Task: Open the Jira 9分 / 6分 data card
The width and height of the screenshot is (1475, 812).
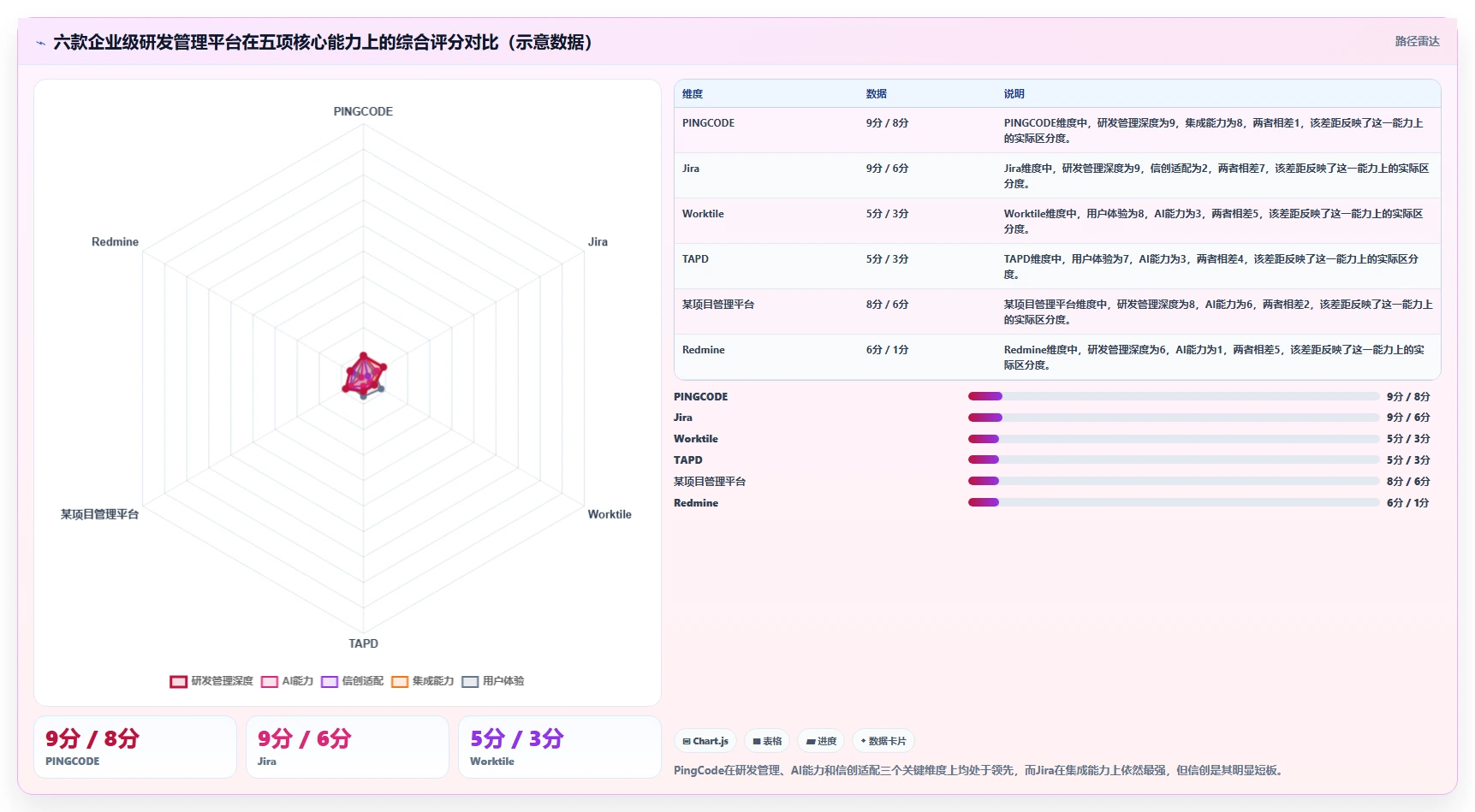Action: pos(348,747)
